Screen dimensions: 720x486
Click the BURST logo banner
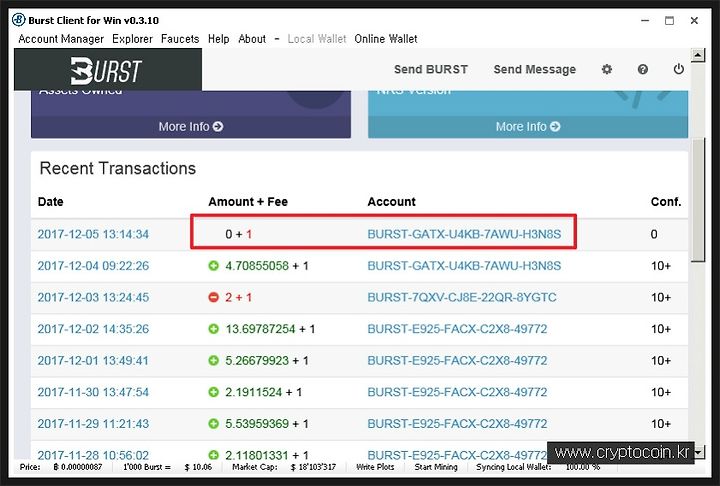point(108,70)
